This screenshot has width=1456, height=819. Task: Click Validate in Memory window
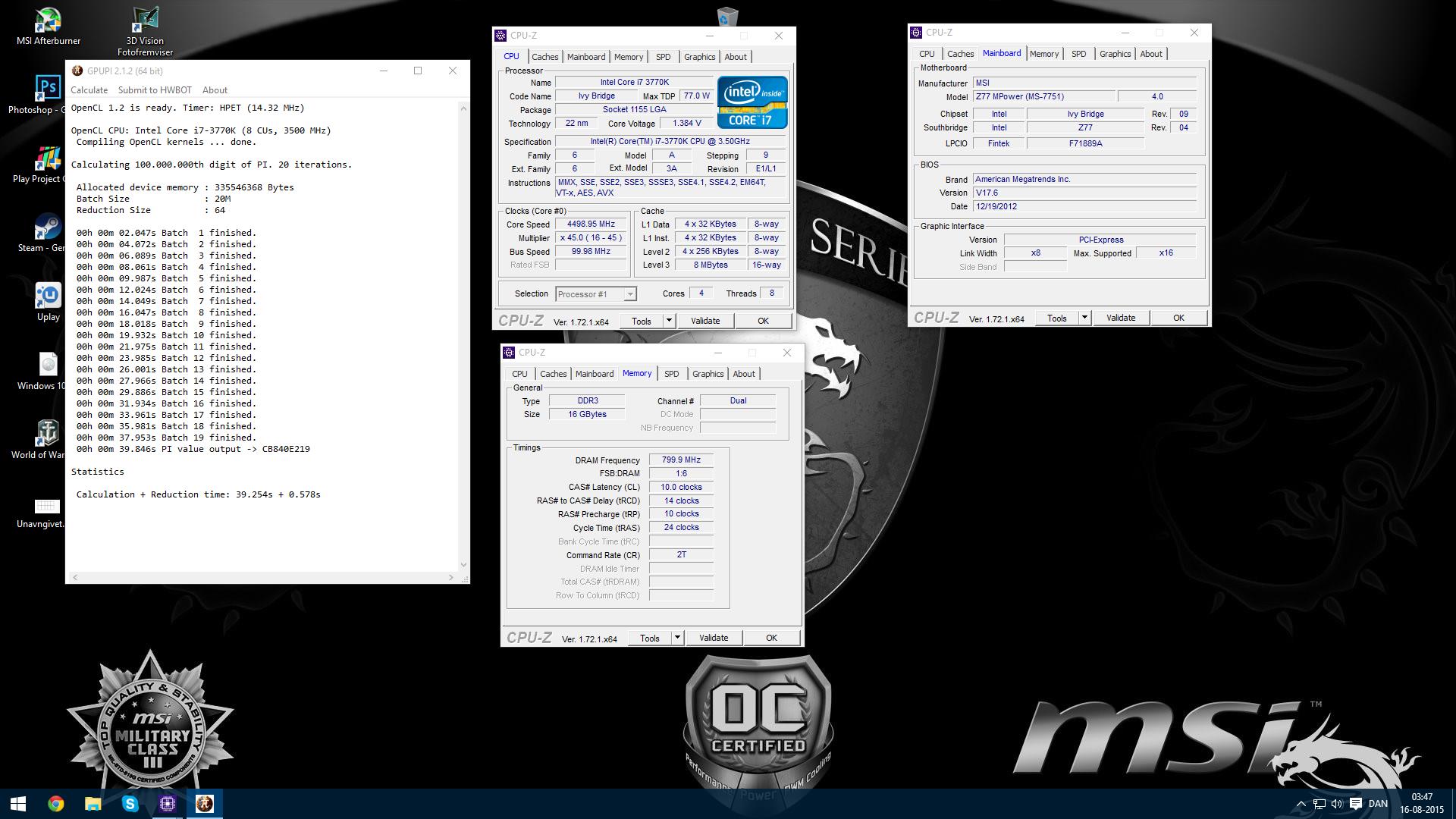[x=714, y=638]
